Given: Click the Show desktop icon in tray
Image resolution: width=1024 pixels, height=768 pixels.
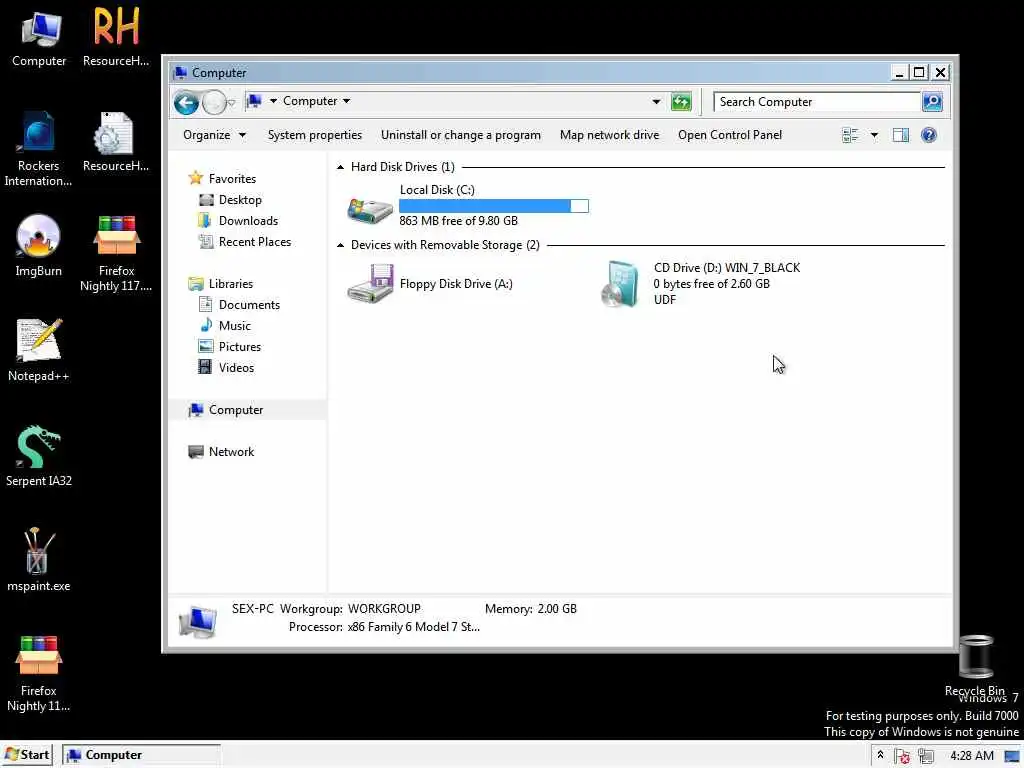Looking at the screenshot, I should [x=1012, y=756].
